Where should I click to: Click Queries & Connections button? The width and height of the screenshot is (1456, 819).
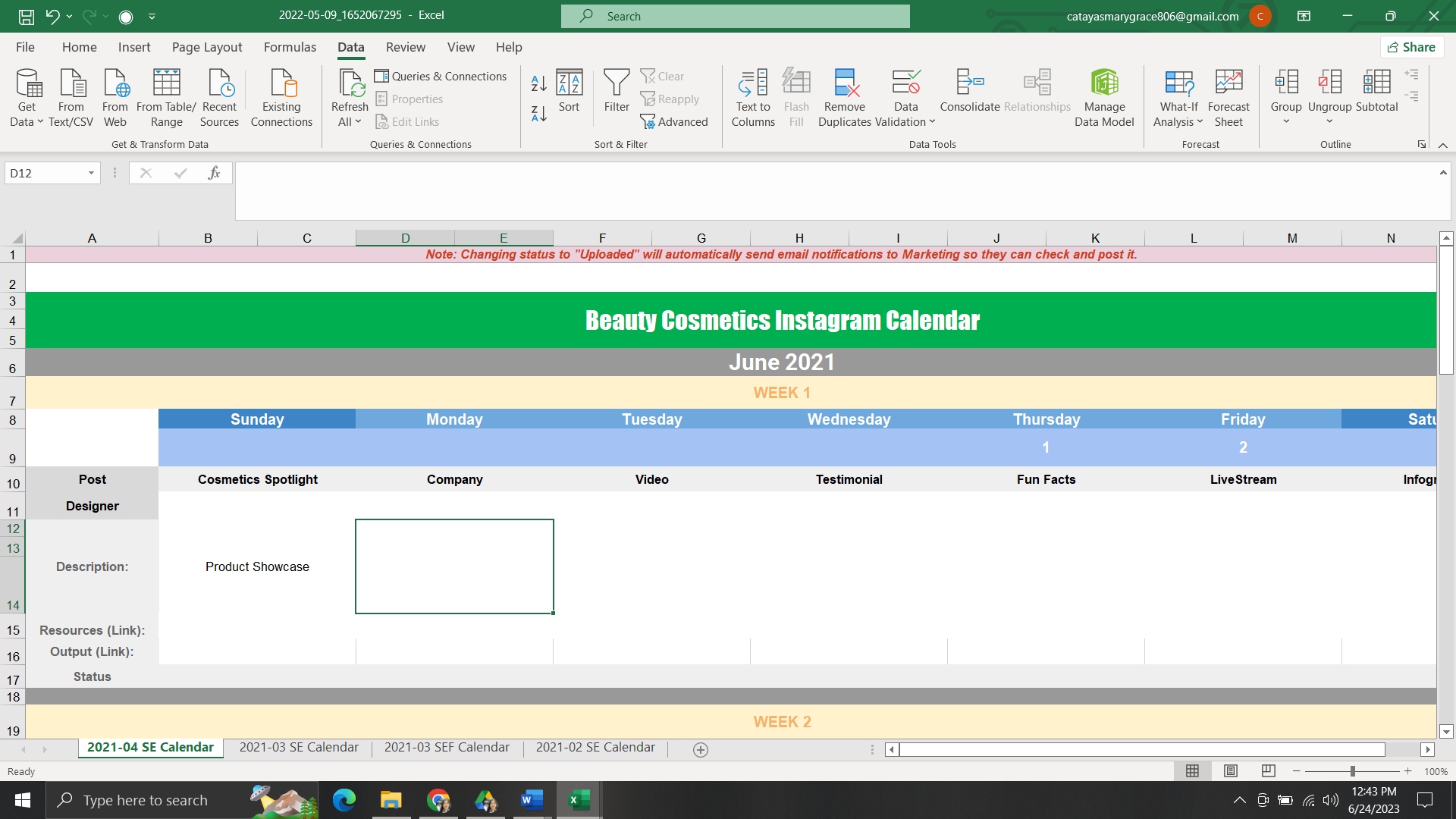(x=441, y=76)
